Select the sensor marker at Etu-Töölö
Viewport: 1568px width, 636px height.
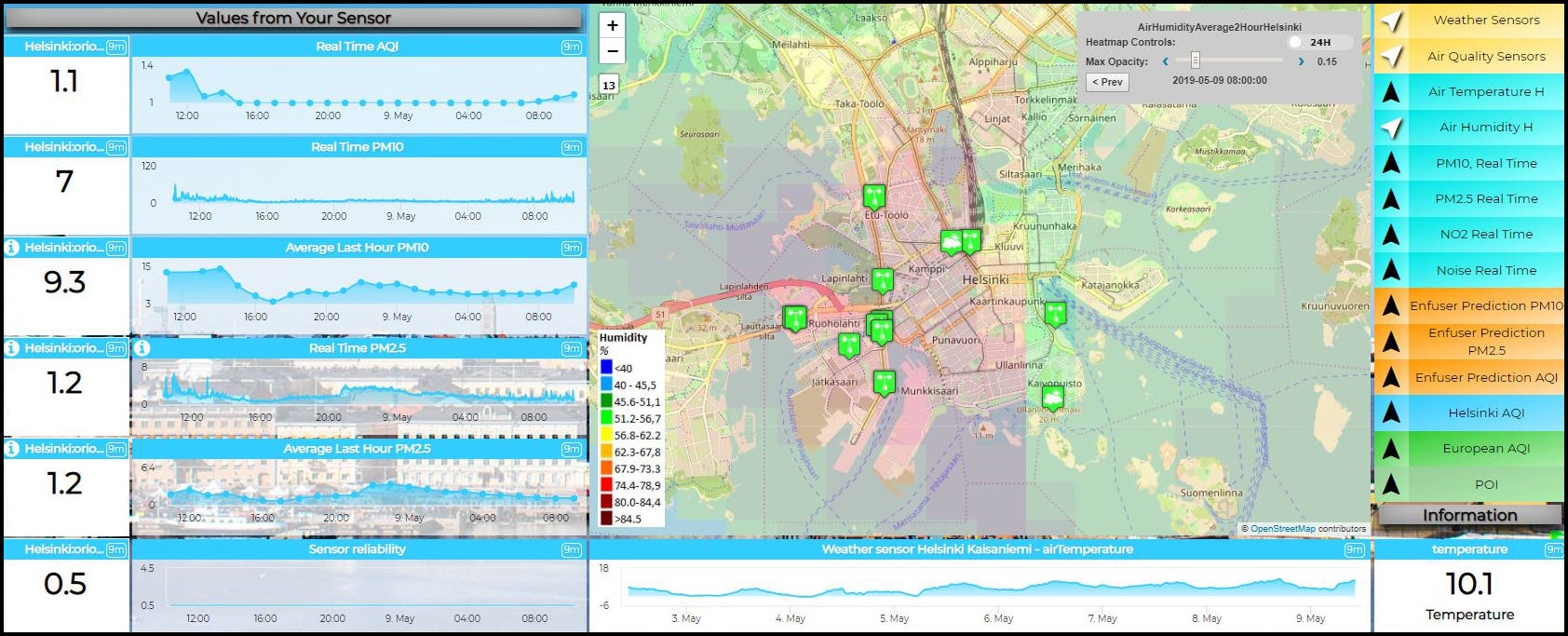pyautogui.click(x=874, y=196)
